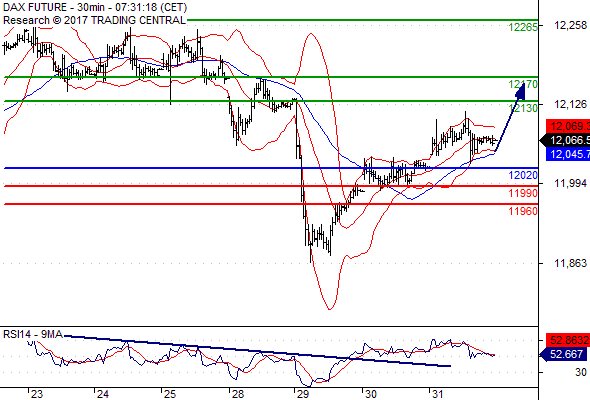Viewport: 590px width, 400px height.
Task: Click the 12,126 price axis value
Action: tap(570, 104)
